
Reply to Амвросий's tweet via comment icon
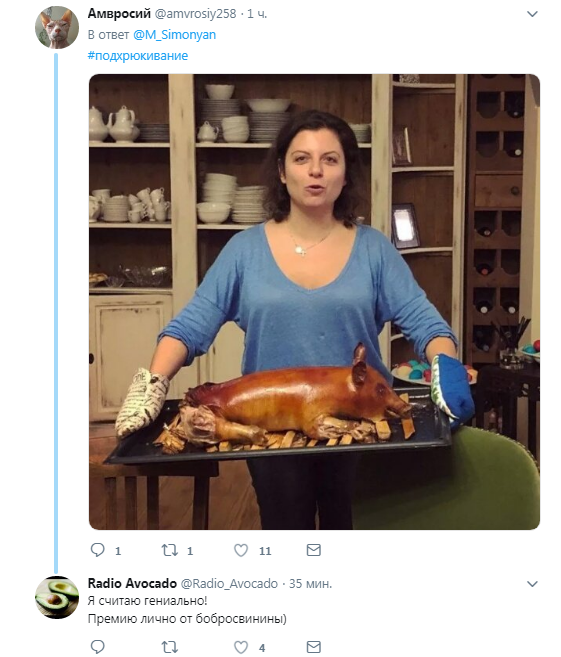click(x=98, y=550)
